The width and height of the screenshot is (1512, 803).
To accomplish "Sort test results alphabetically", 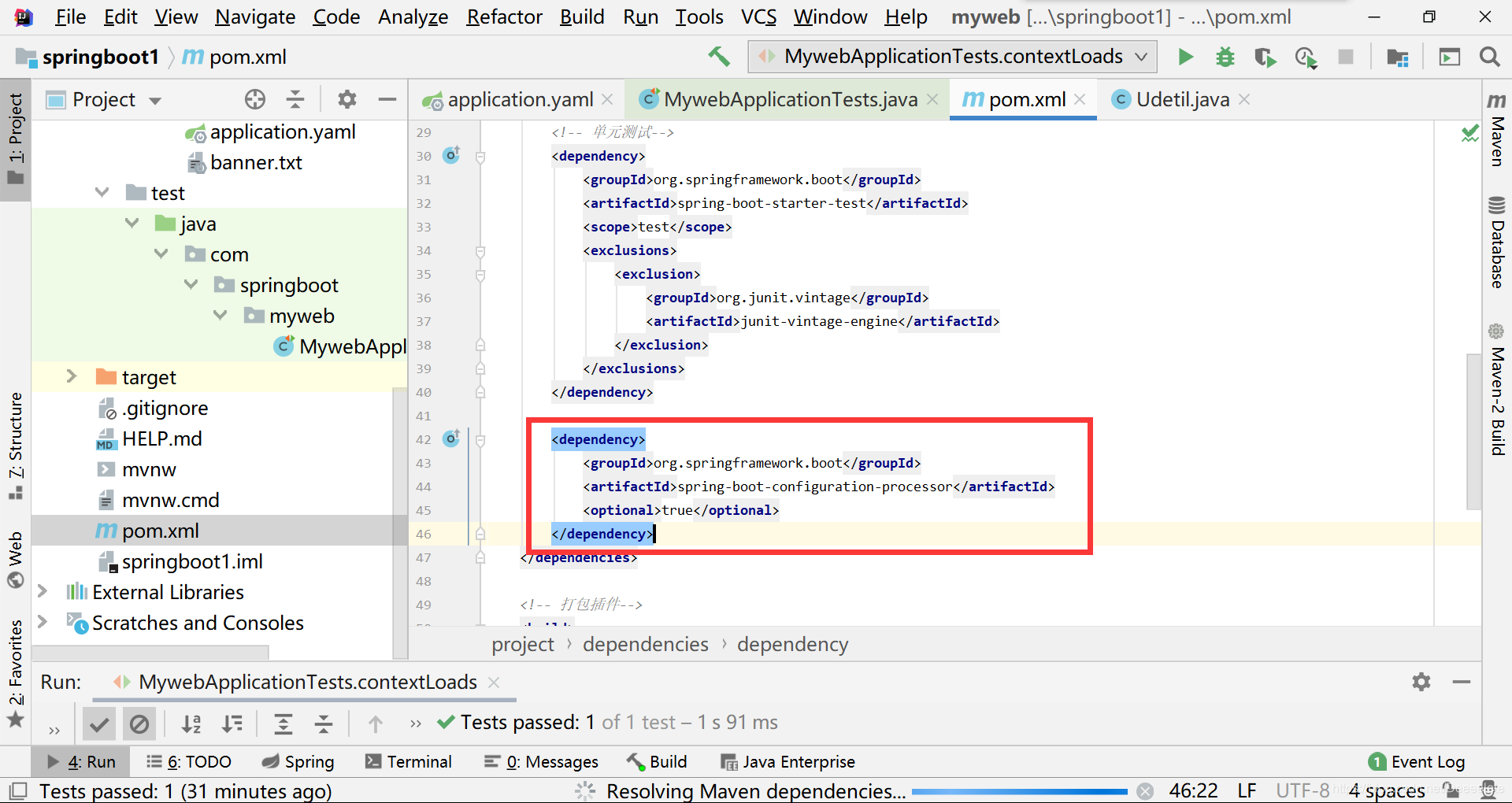I will point(191,723).
